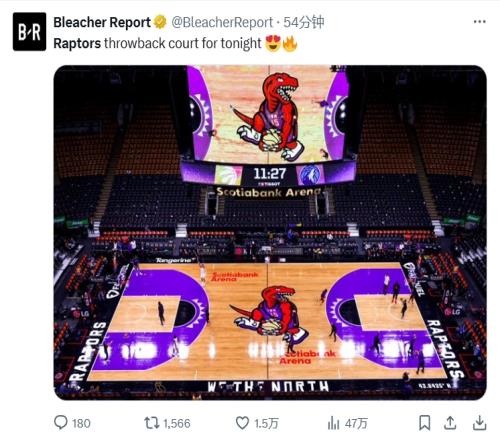The width and height of the screenshot is (500, 440).
Task: Open the Bleacher Report display name
Action: [102, 23]
